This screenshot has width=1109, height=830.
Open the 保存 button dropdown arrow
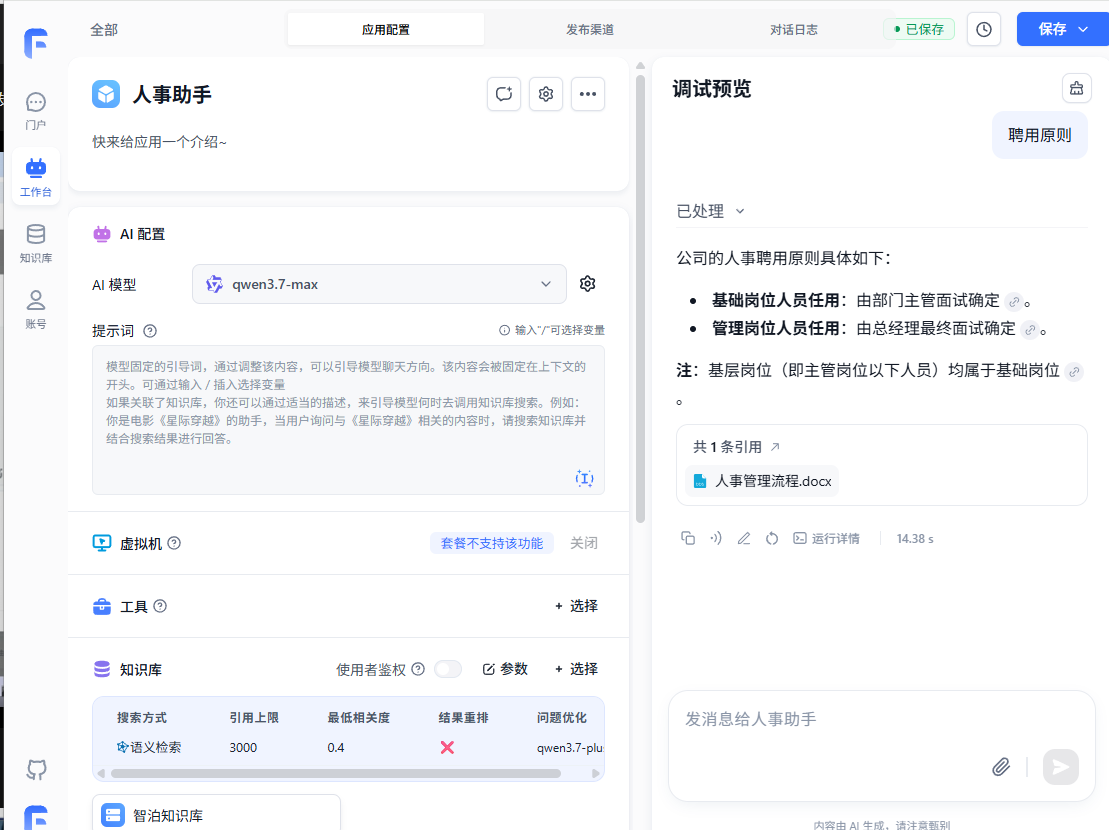1083,30
